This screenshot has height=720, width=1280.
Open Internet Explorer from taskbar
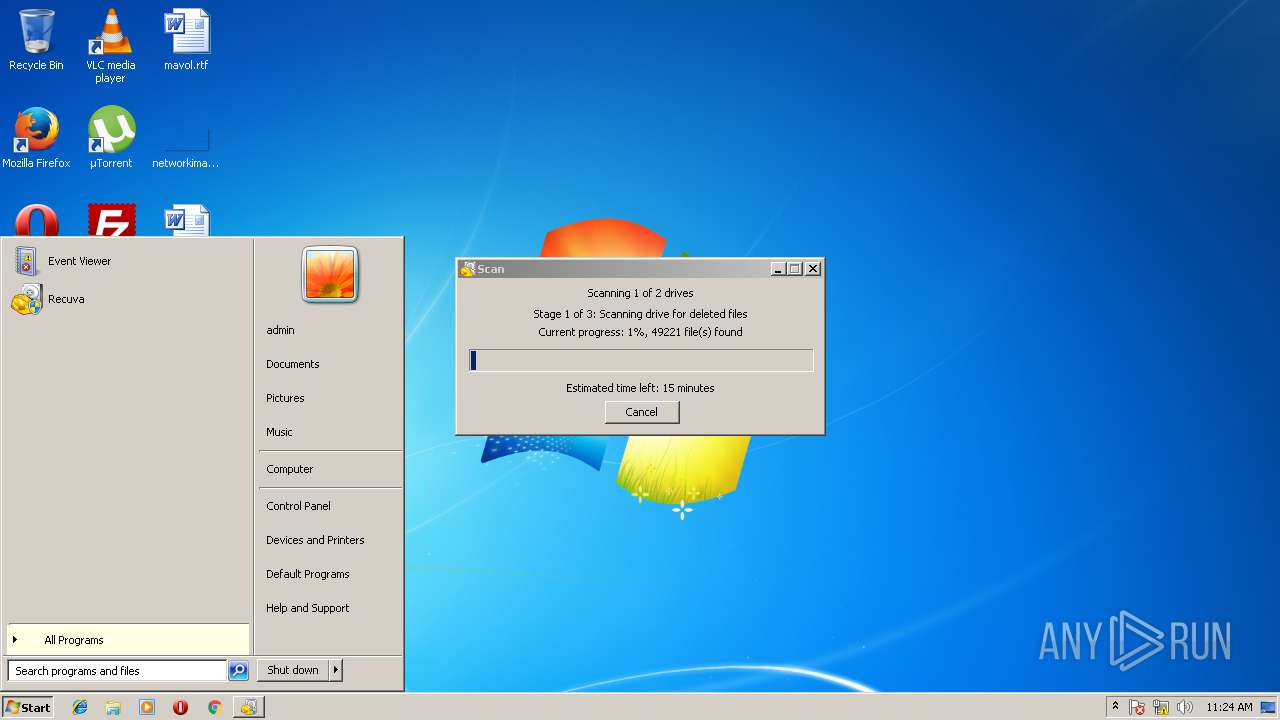80,707
